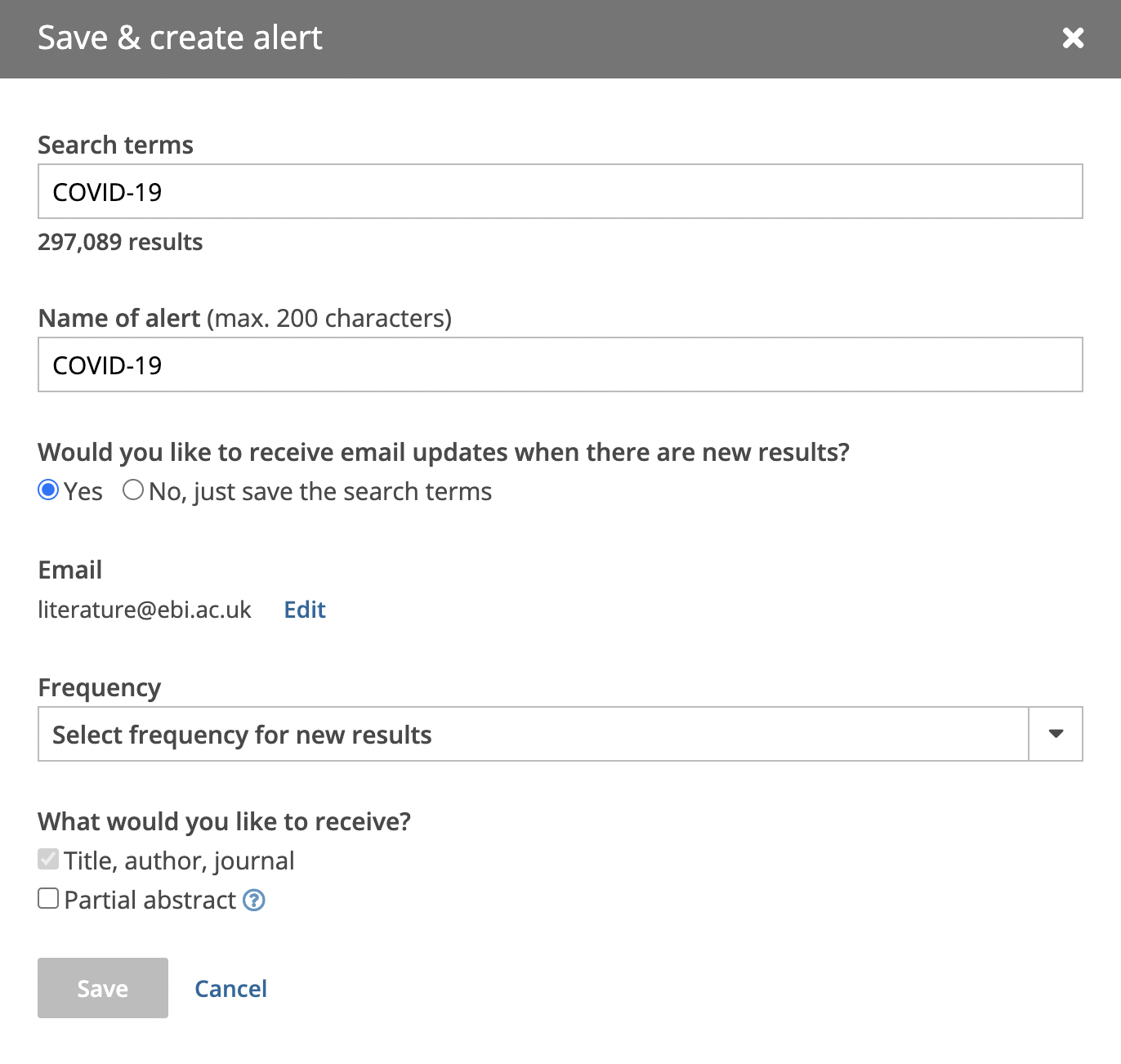
Task: Click the 'No, just save the search terms' label
Action: click(x=320, y=492)
